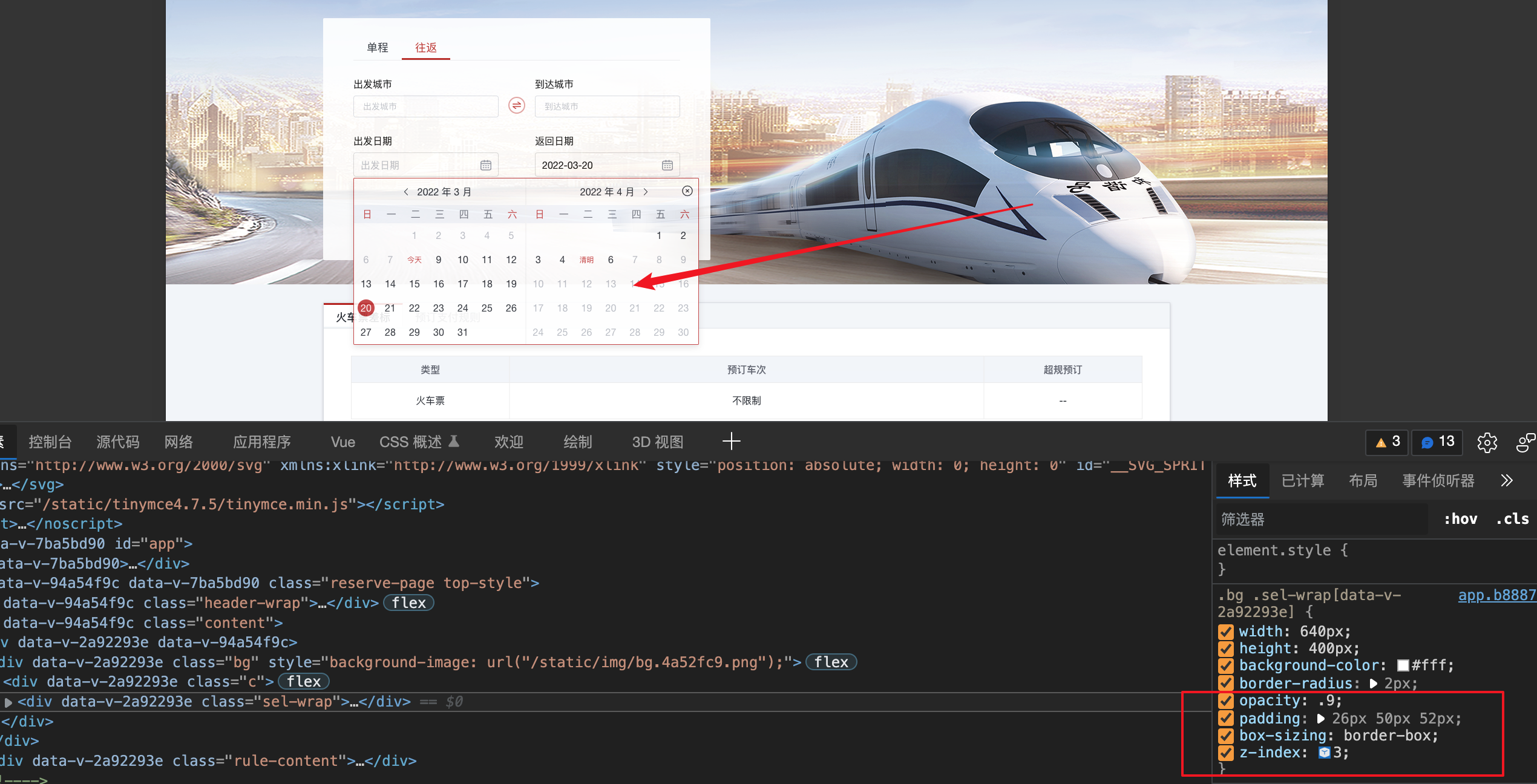
Task: Disable the background-color property checkbox
Action: point(1226,665)
